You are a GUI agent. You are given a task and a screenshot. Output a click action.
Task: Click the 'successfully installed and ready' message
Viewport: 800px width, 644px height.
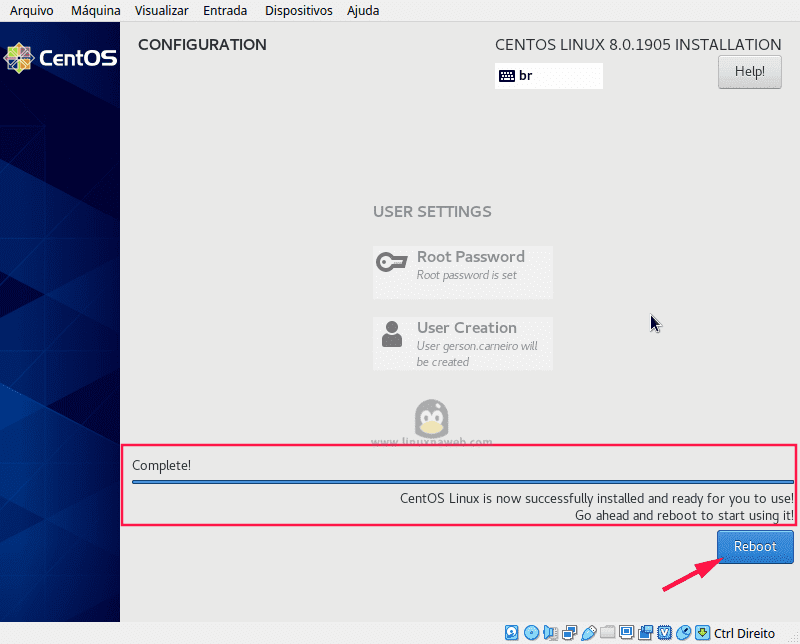tap(596, 499)
